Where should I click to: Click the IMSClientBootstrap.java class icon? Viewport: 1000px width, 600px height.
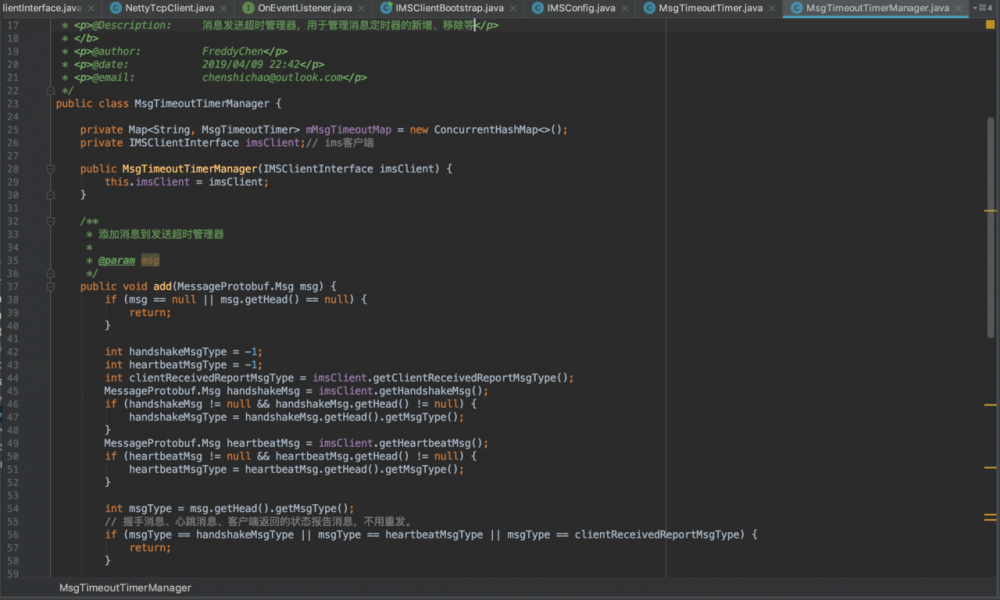coord(386,8)
